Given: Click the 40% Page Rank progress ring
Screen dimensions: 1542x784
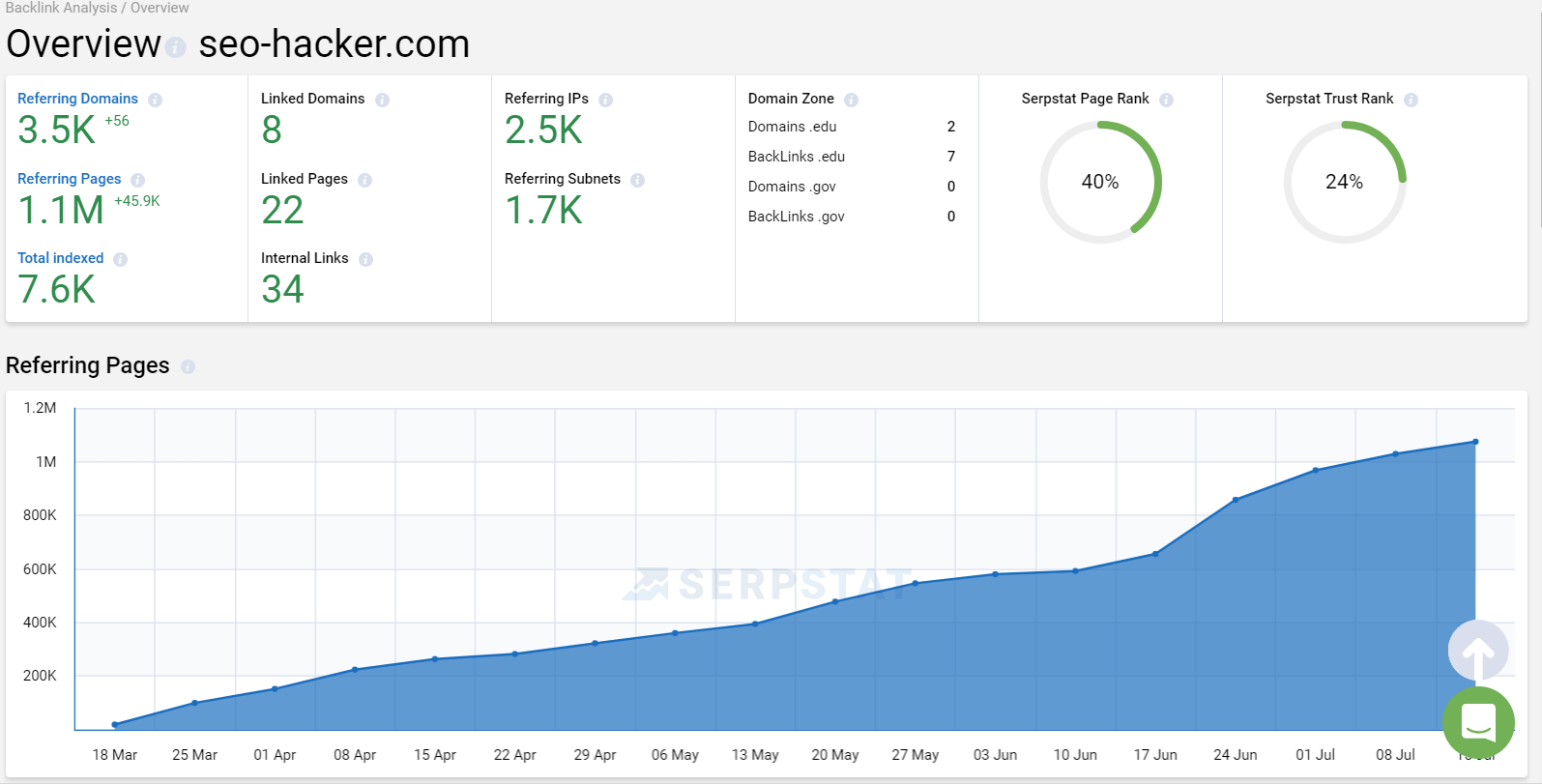Looking at the screenshot, I should [1100, 182].
